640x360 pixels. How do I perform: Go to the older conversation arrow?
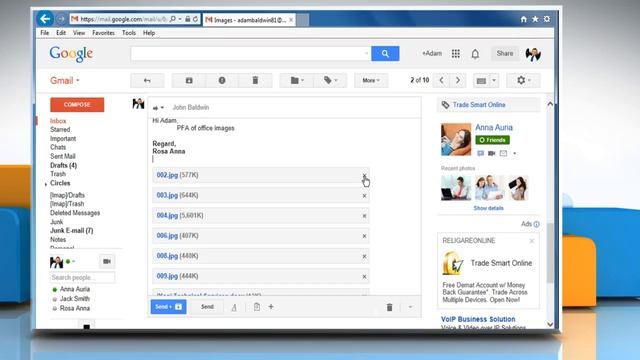[458, 80]
